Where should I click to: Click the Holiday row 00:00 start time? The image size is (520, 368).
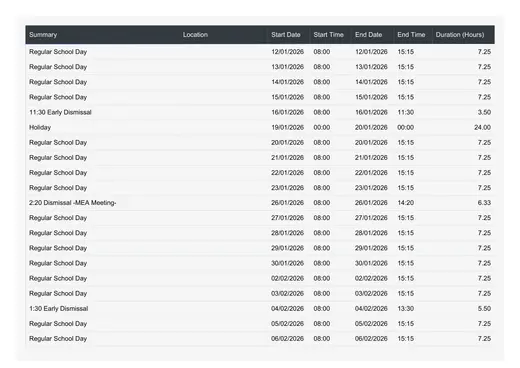(322, 127)
